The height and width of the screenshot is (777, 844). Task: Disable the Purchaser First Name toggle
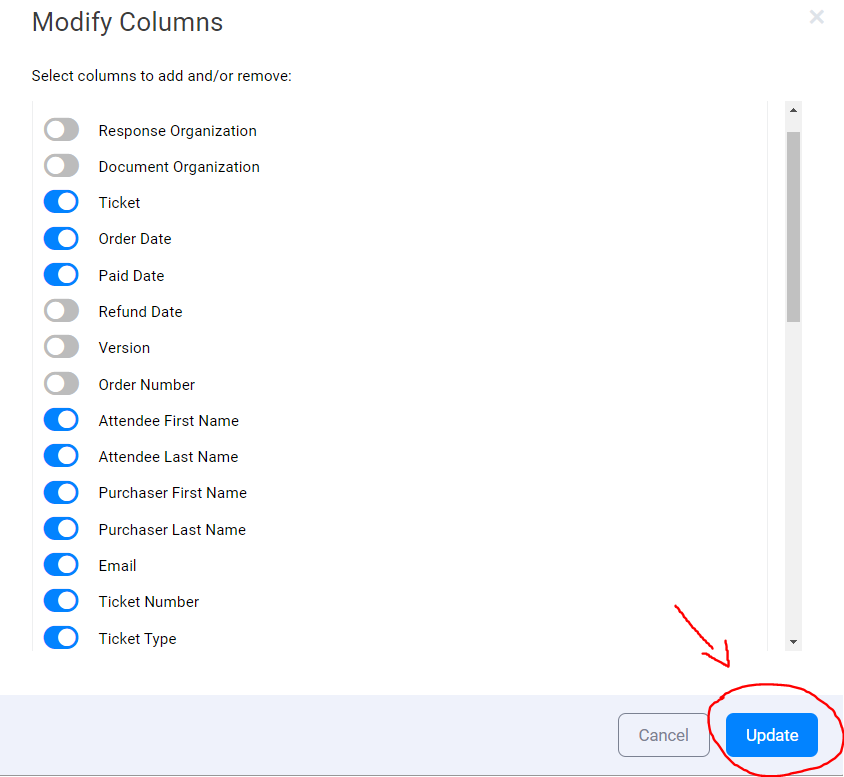61,492
